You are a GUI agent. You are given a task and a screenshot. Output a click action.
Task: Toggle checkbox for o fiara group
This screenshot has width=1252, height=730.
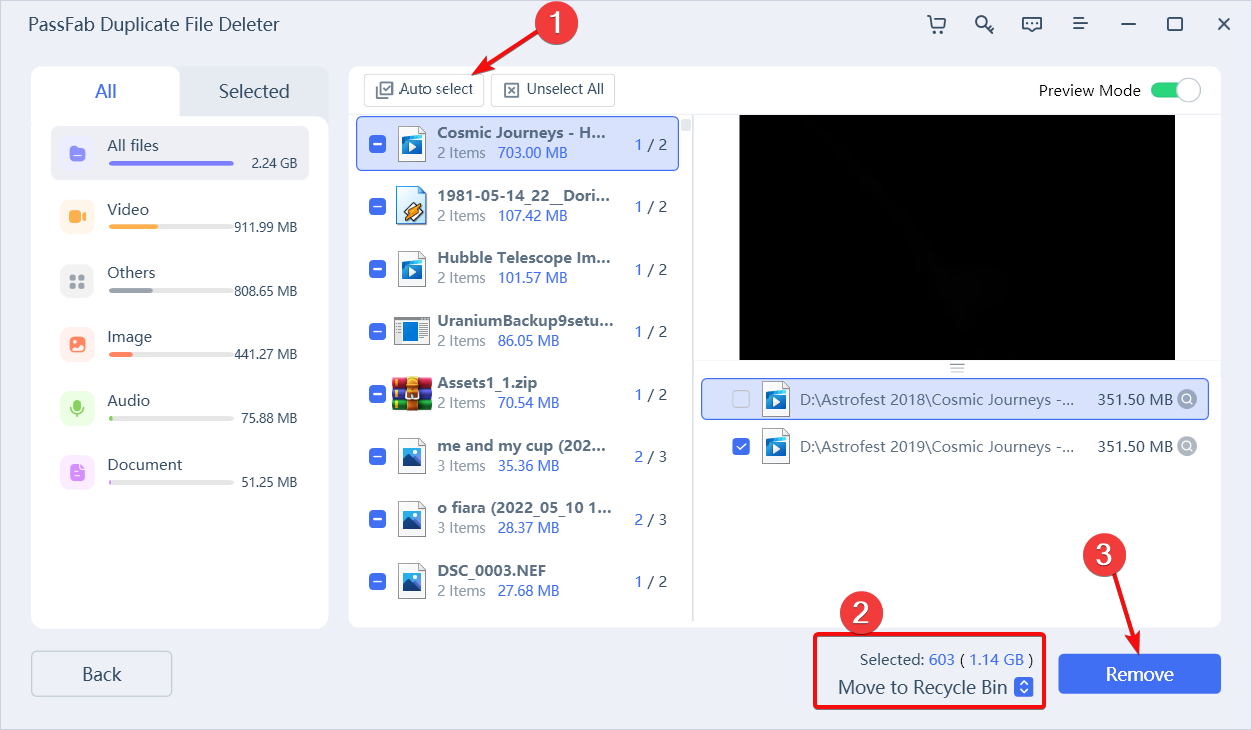tap(377, 519)
